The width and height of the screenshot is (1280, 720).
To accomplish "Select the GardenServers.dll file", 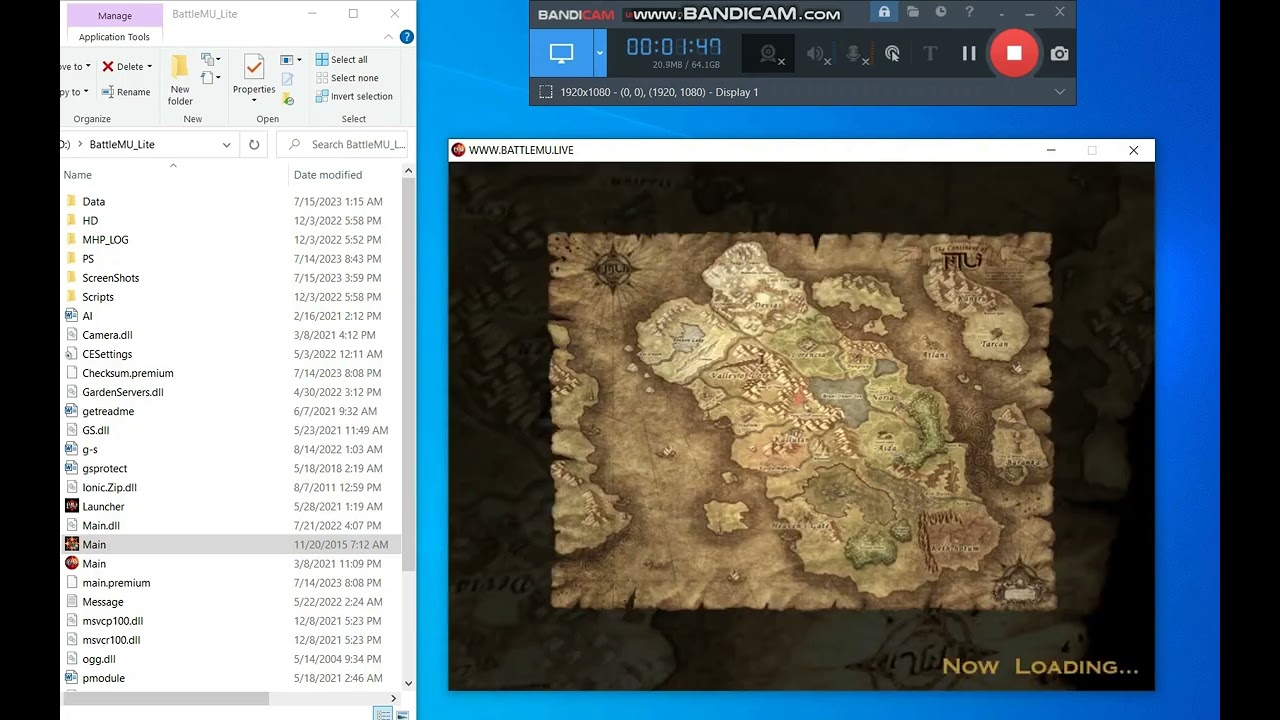I will point(230,392).
